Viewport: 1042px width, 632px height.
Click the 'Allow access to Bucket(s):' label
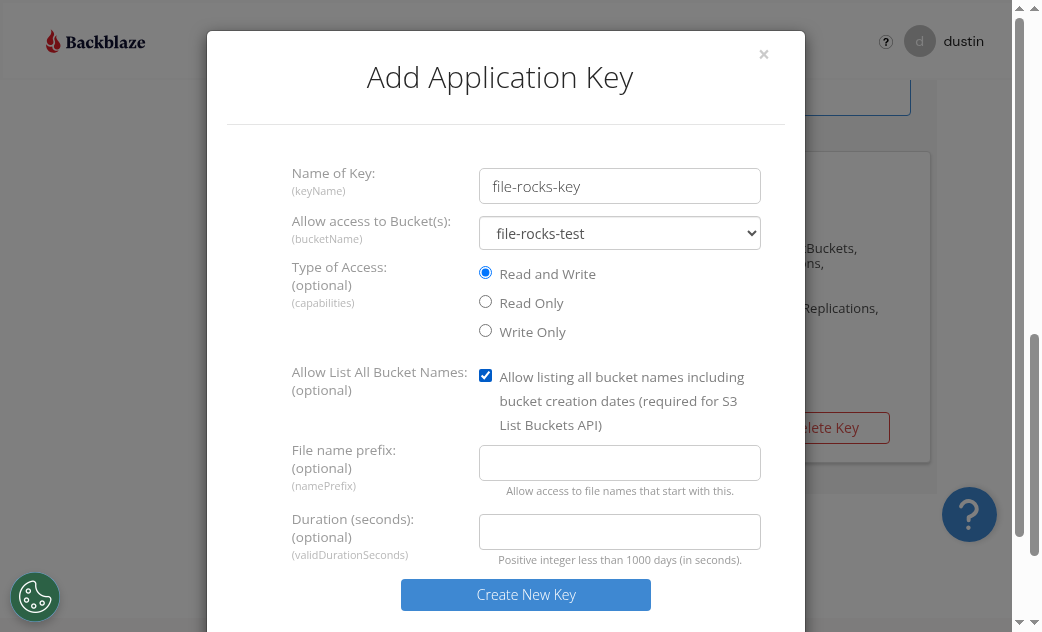371,221
